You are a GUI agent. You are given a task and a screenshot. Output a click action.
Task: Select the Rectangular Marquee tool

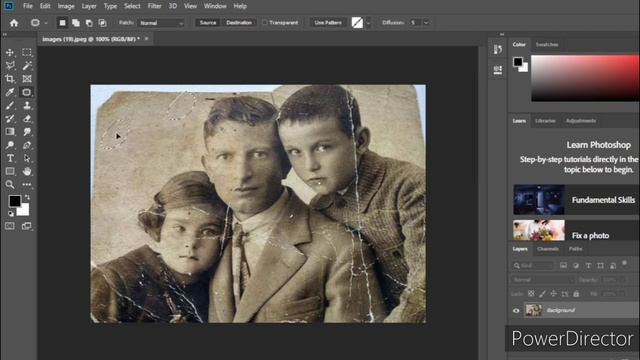tap(27, 53)
